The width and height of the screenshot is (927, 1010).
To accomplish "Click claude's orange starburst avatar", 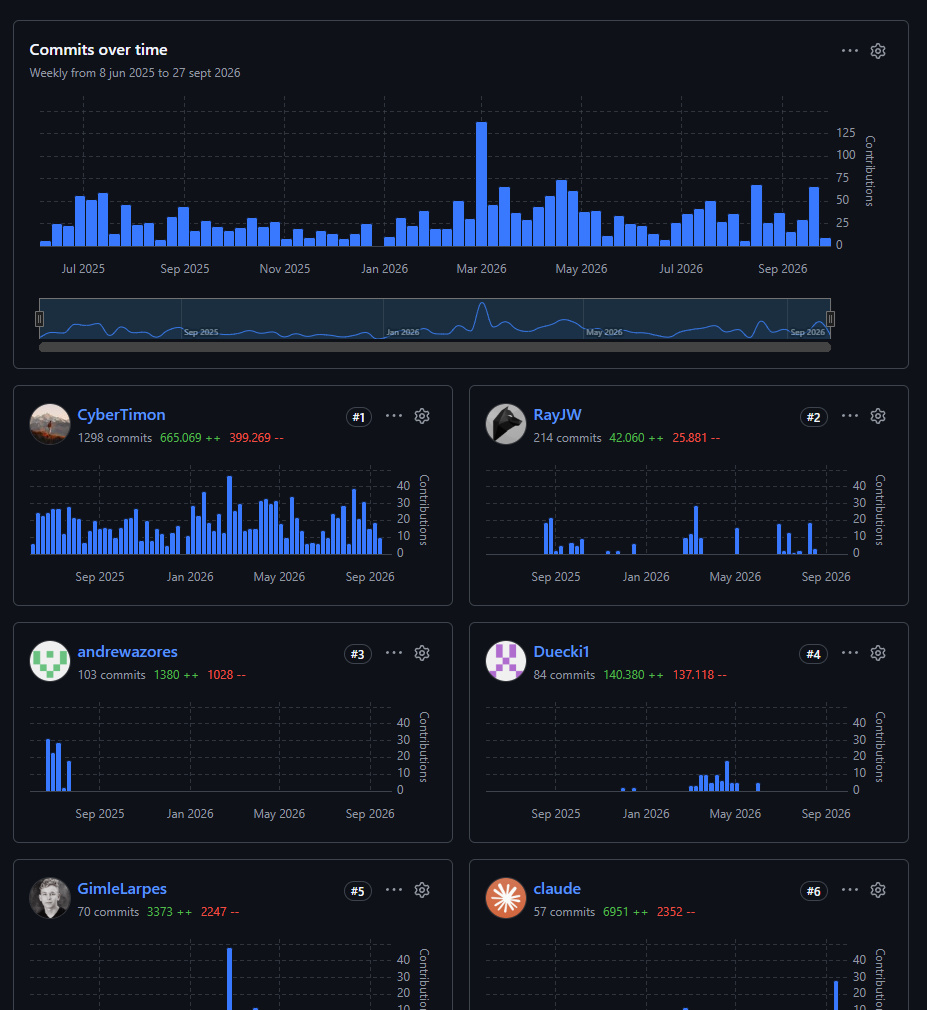I will [506, 898].
